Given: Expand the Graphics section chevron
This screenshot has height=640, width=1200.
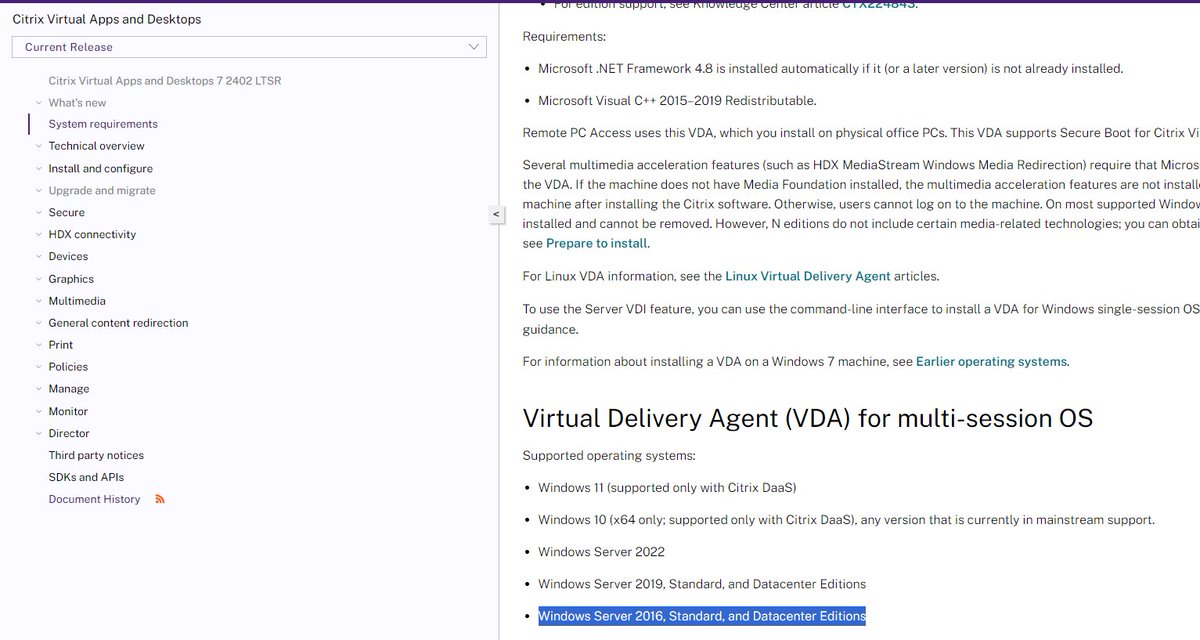Looking at the screenshot, I should pyautogui.click(x=38, y=279).
